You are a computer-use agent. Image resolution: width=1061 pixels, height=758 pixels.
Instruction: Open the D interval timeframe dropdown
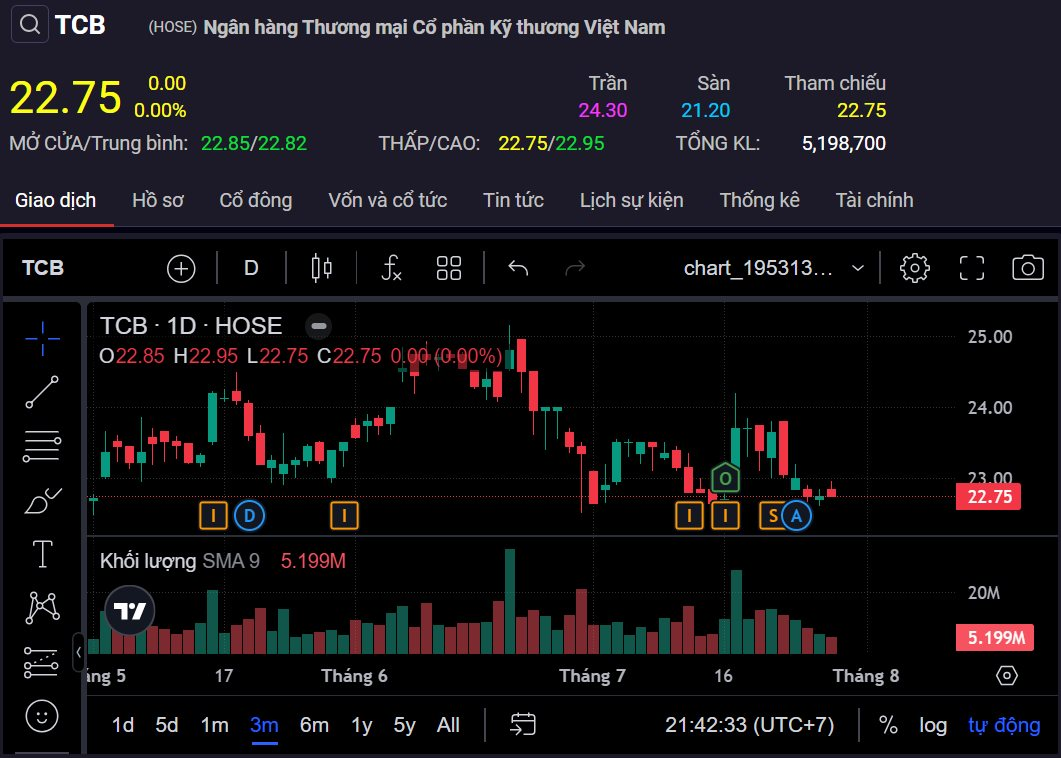[x=251, y=268]
